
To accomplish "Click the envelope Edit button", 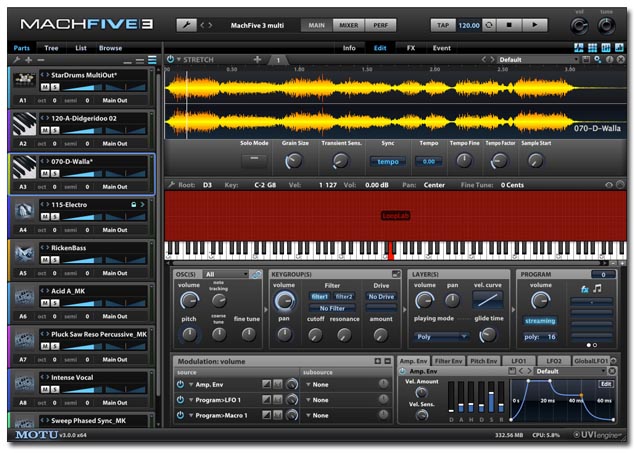I will 606,384.
